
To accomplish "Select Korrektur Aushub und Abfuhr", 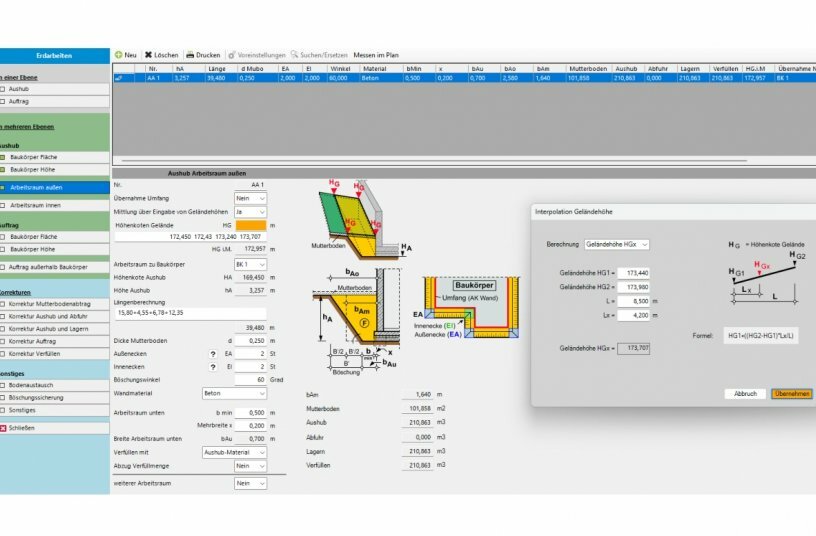I will 55,316.
